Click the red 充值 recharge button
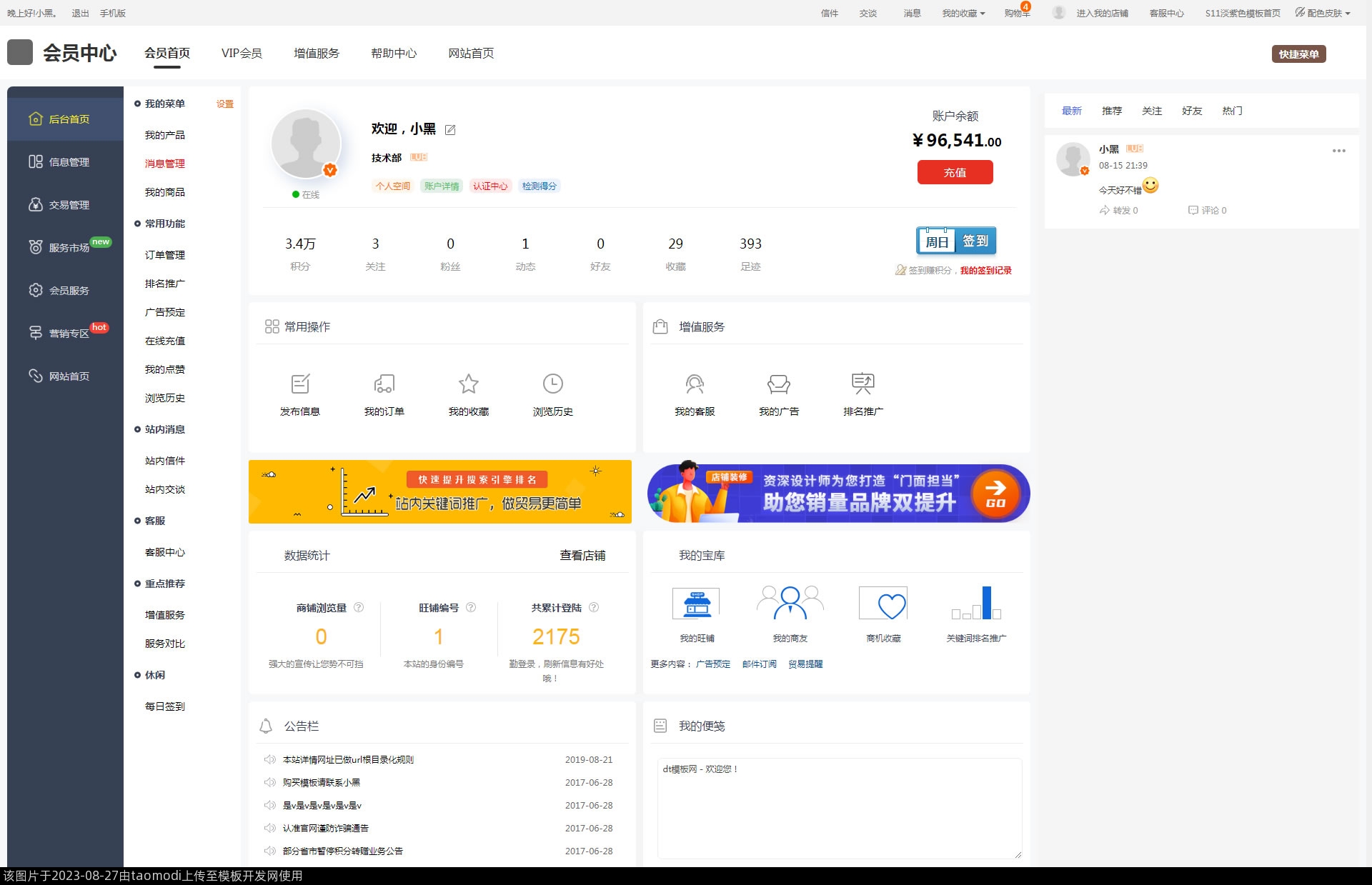 pyautogui.click(x=955, y=172)
